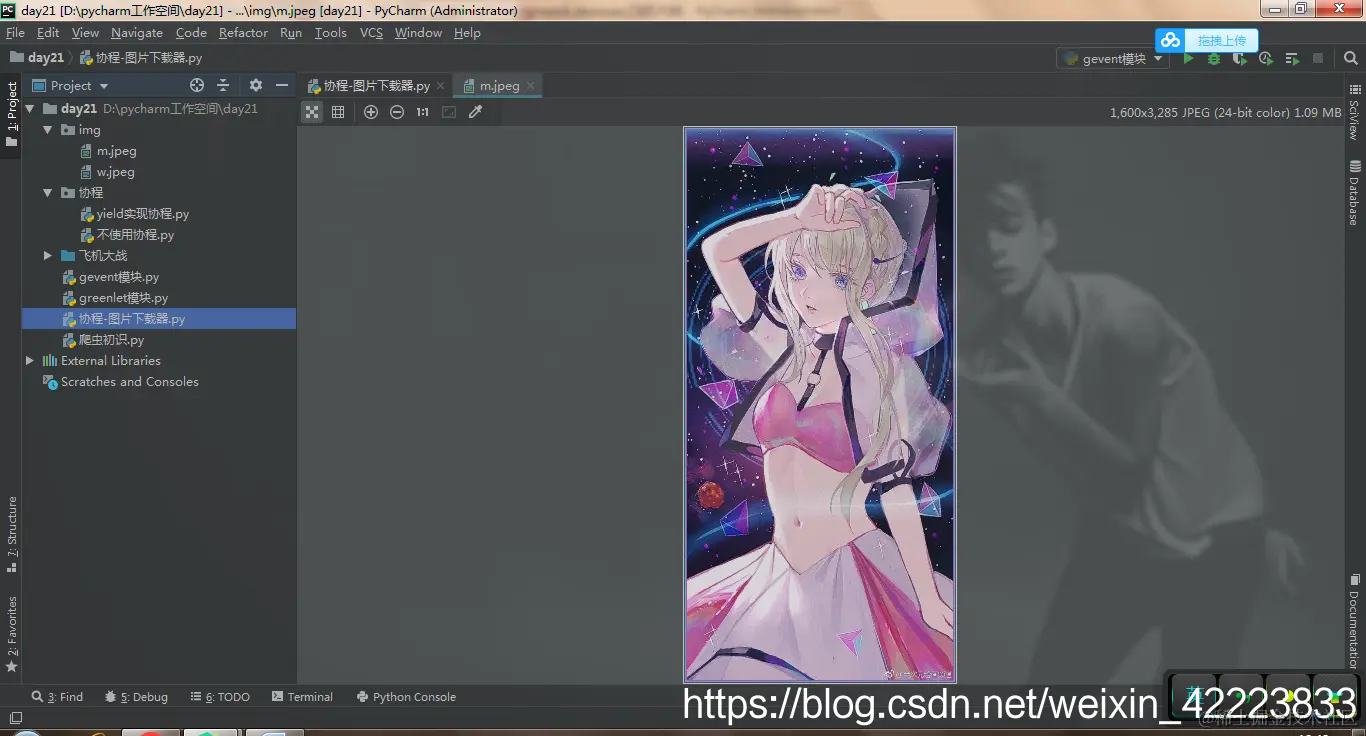Collapse the day21 root folder
Image resolution: width=1366 pixels, height=736 pixels.
coord(30,109)
